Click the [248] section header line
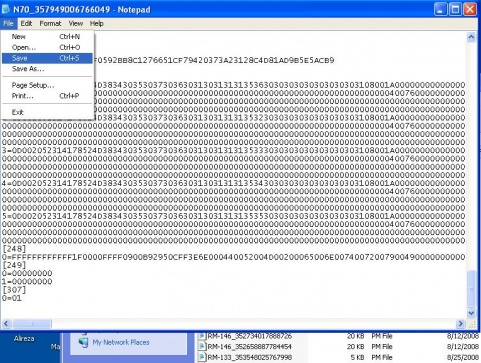Screen dimensions: 481x363 [x=14, y=249]
